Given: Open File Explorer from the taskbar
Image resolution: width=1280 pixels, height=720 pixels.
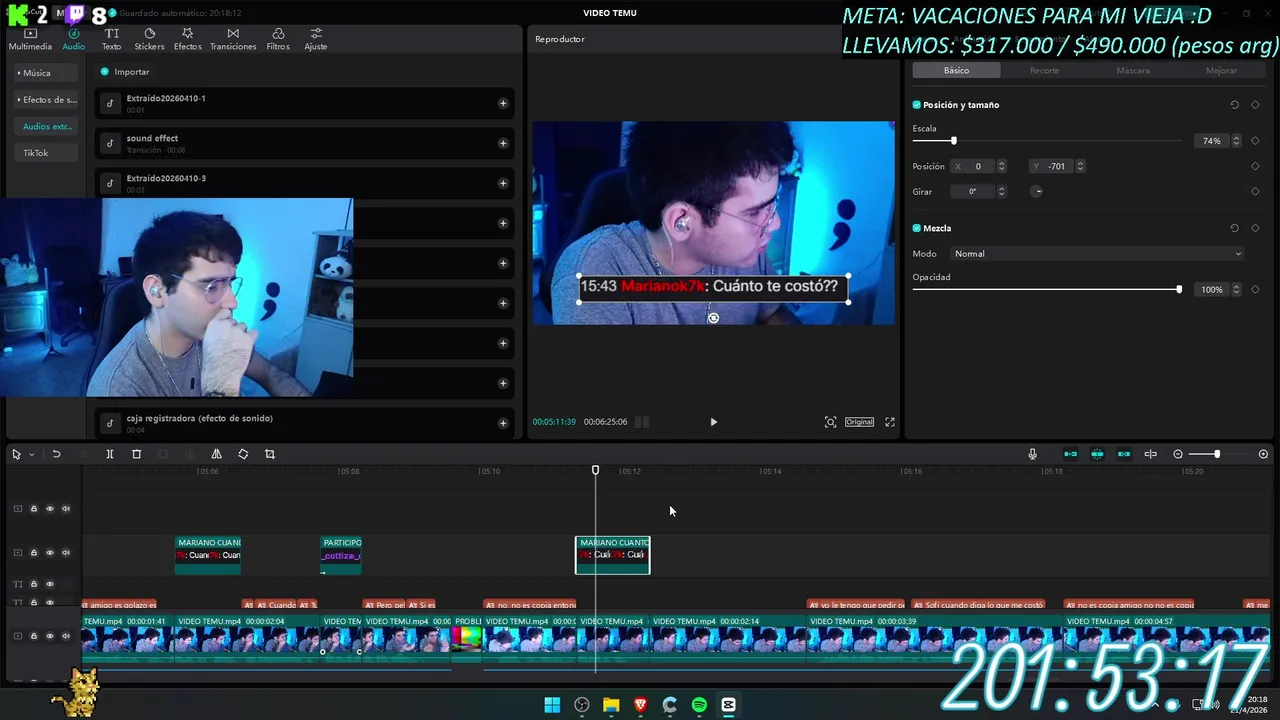Looking at the screenshot, I should (611, 705).
